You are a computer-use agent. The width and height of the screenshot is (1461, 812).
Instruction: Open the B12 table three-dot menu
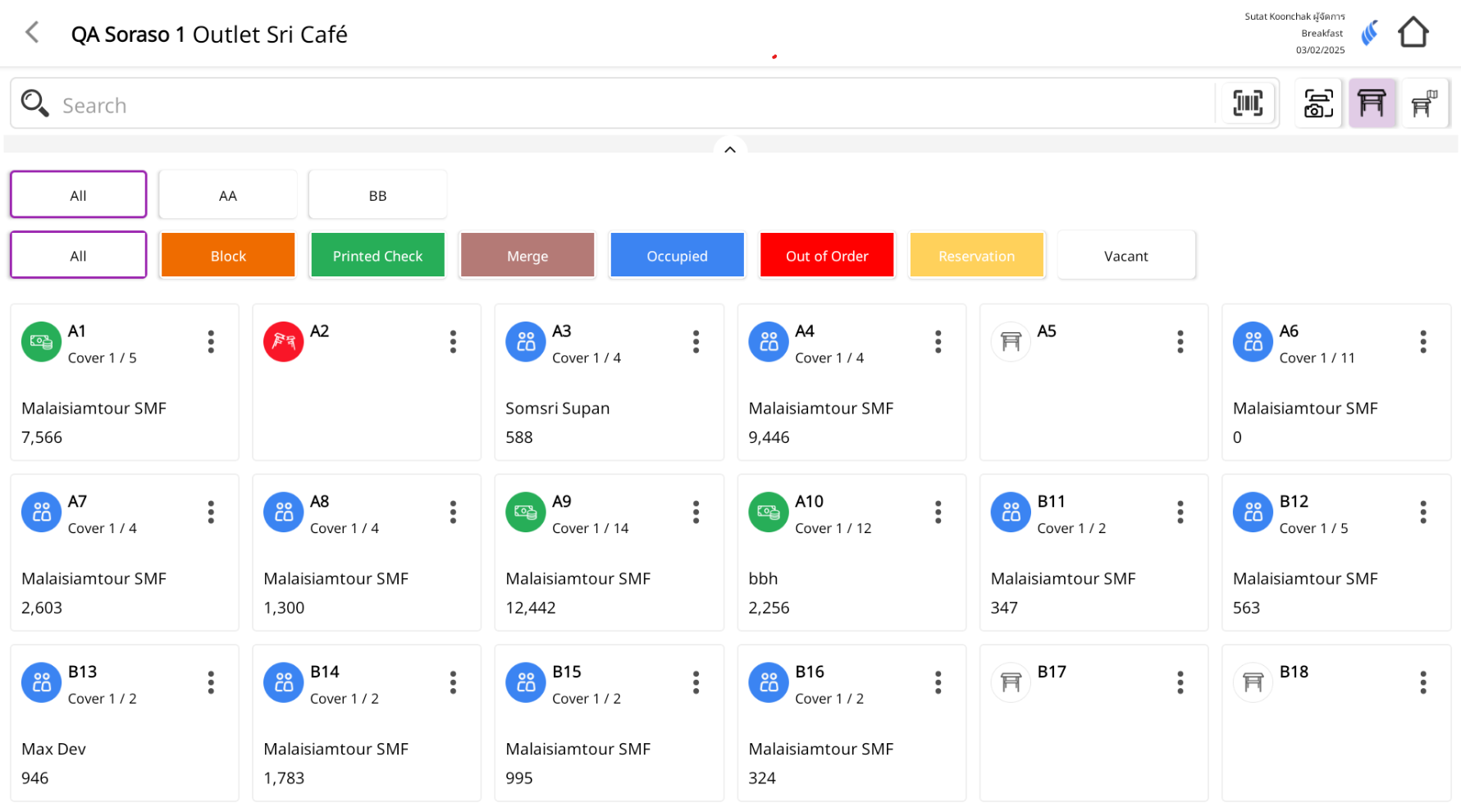(1422, 513)
